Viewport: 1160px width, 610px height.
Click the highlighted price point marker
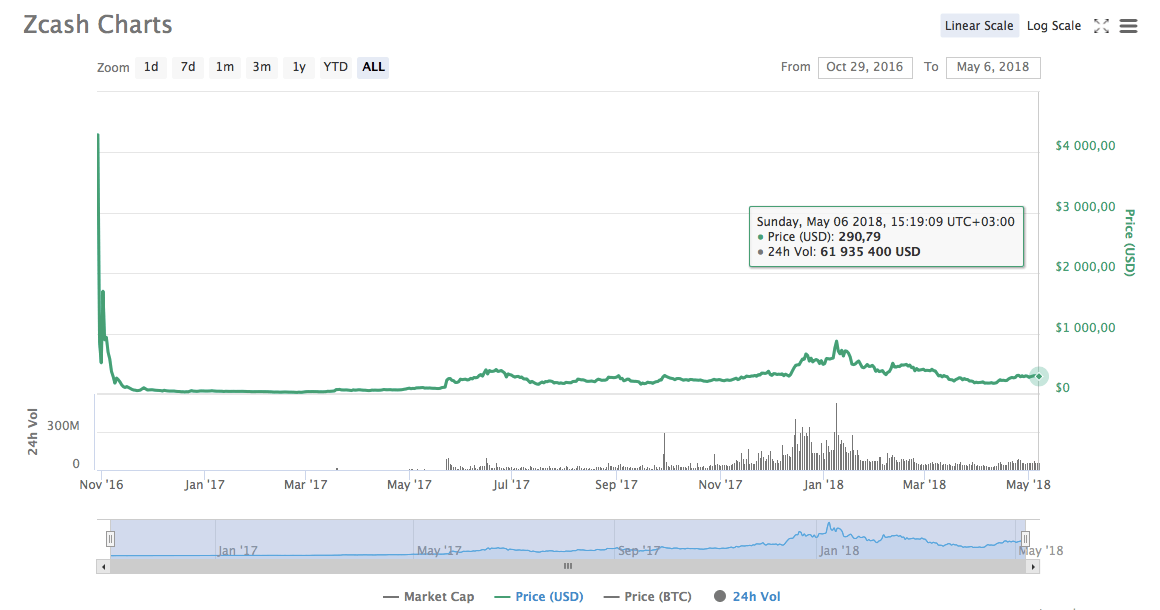pos(1039,377)
